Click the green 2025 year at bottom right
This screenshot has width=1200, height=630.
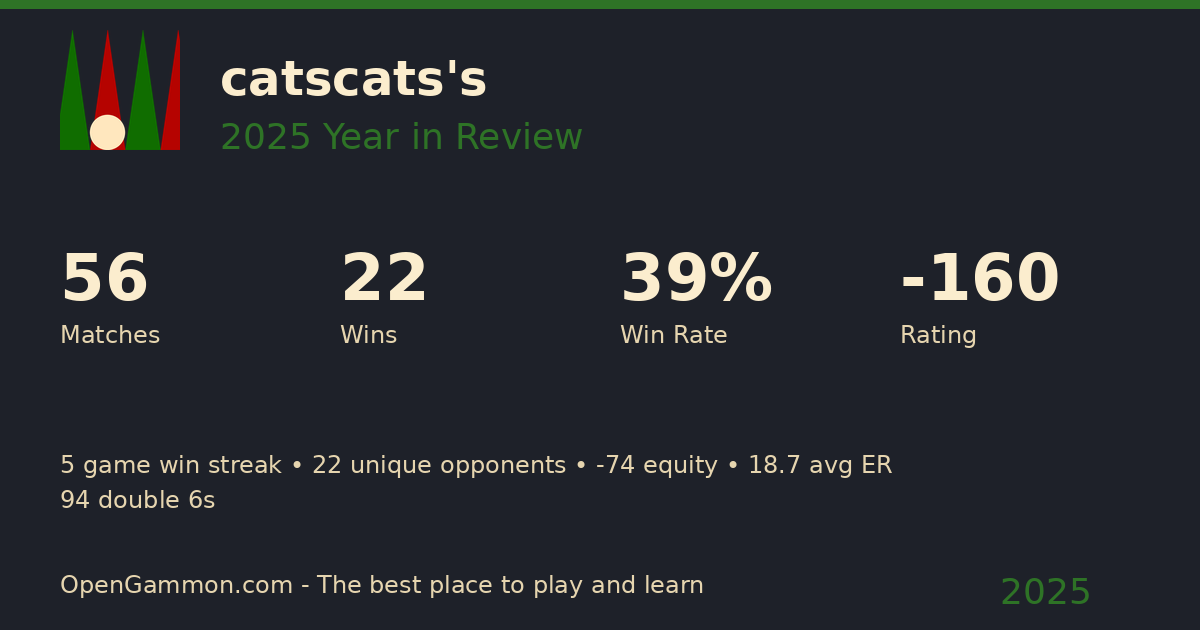[1045, 593]
